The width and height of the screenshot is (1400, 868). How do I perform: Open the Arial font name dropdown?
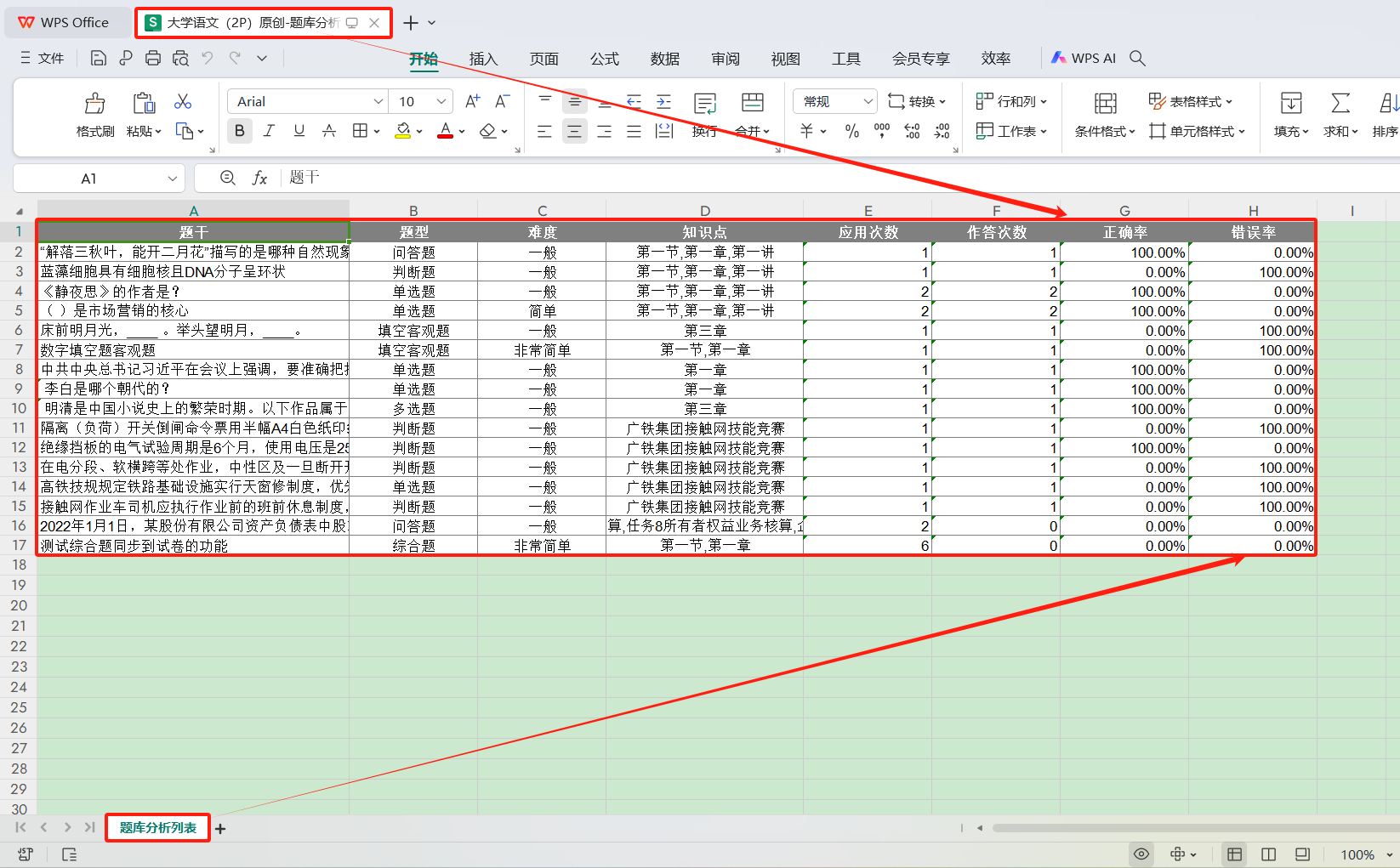378,102
